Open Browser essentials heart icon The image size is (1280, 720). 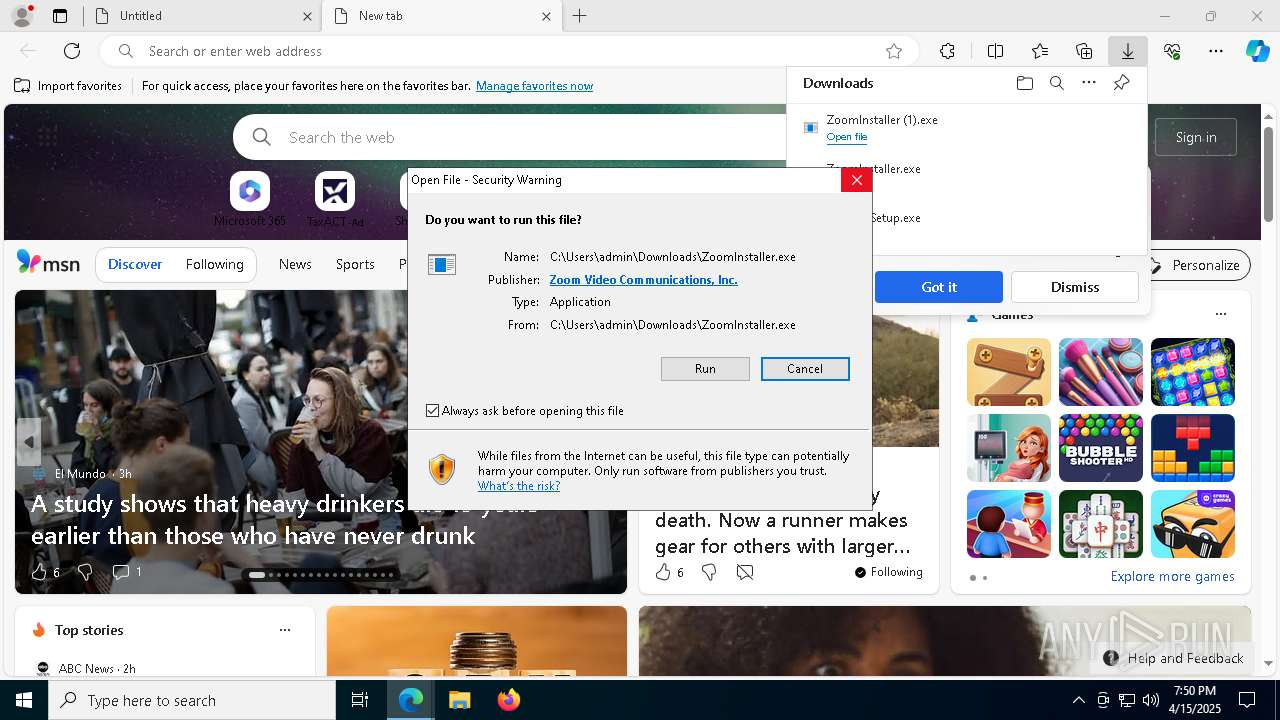click(1172, 51)
